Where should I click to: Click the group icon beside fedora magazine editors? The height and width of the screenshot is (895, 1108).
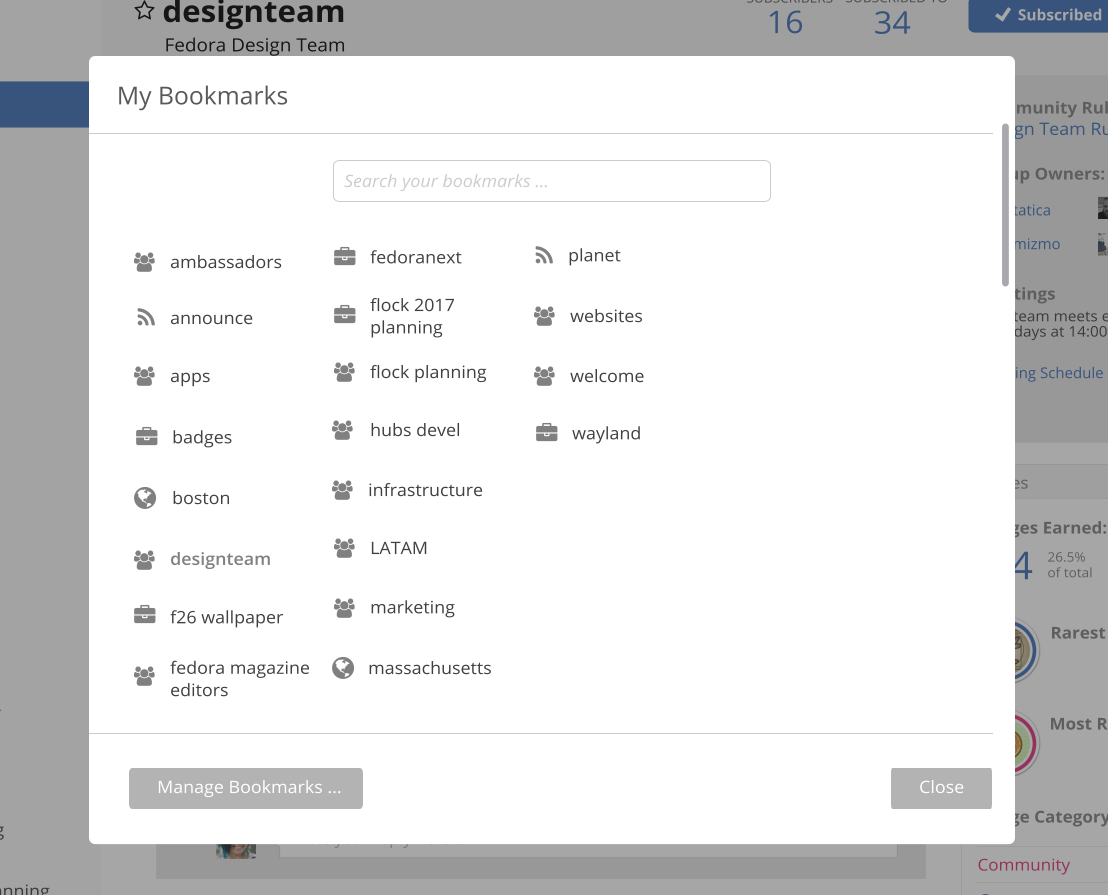(144, 676)
